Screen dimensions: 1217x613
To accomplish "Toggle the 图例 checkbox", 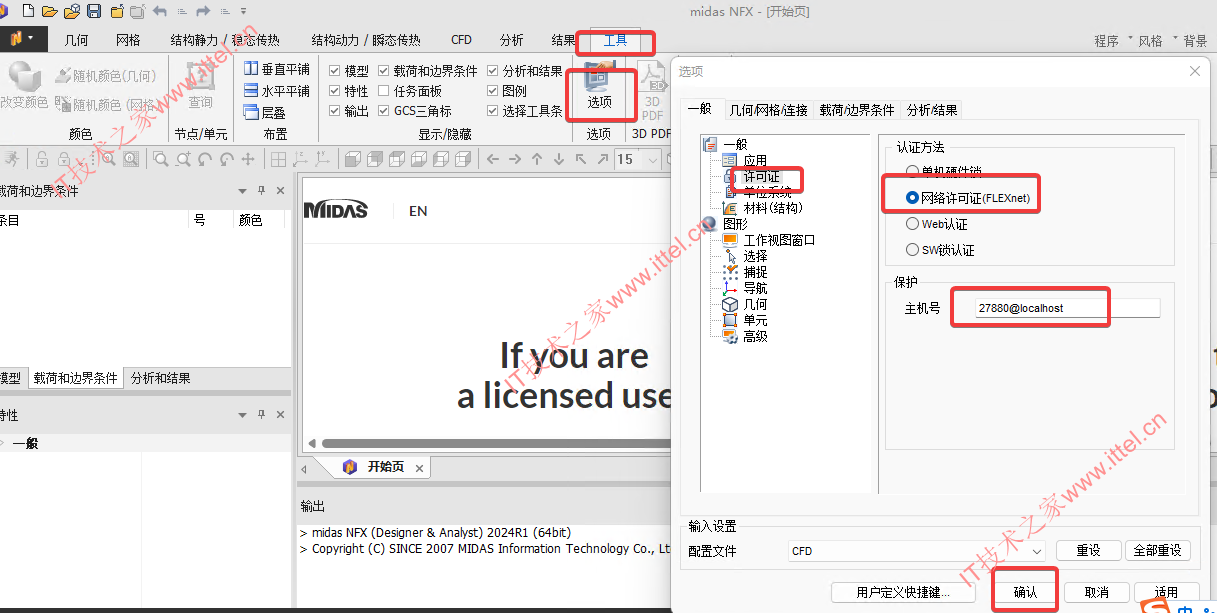I will (493, 91).
